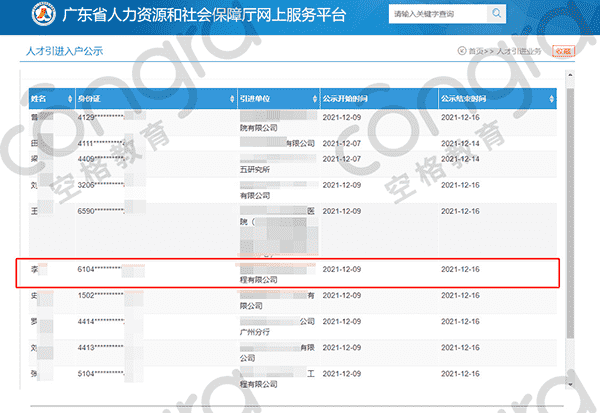Sort by 引进单位 column arrow
Screen dimensions: 600x413
(315, 99)
